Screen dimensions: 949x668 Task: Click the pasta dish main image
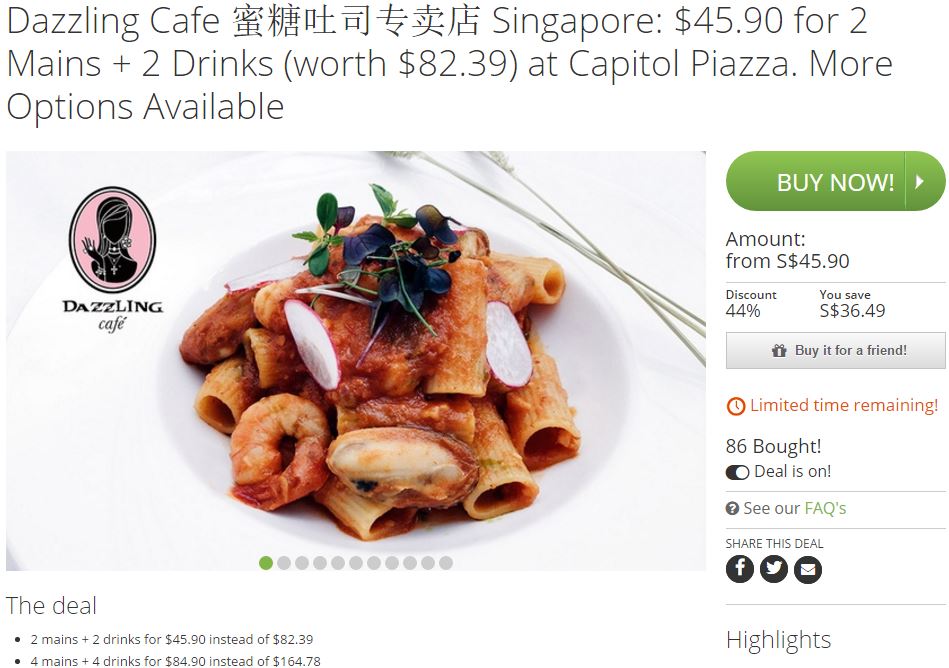(356, 361)
